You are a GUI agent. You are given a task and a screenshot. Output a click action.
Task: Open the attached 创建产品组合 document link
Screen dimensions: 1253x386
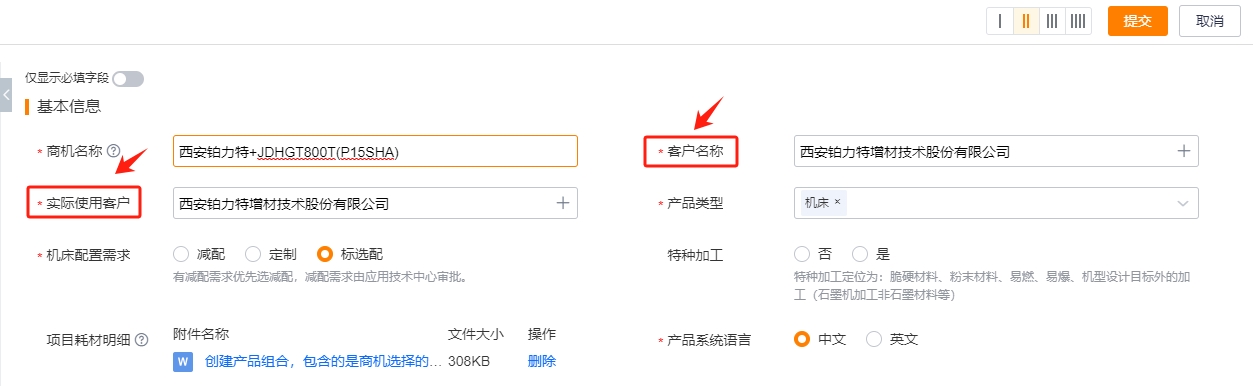pyautogui.click(x=322, y=361)
